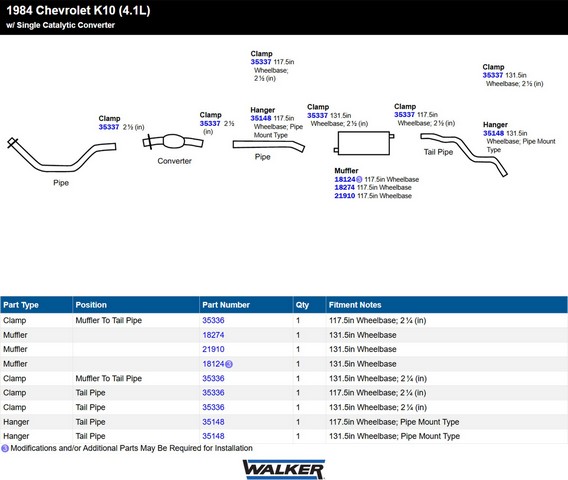Open hanger 35148 131.5in link in diagram
The width and height of the screenshot is (568, 480).
493,133
